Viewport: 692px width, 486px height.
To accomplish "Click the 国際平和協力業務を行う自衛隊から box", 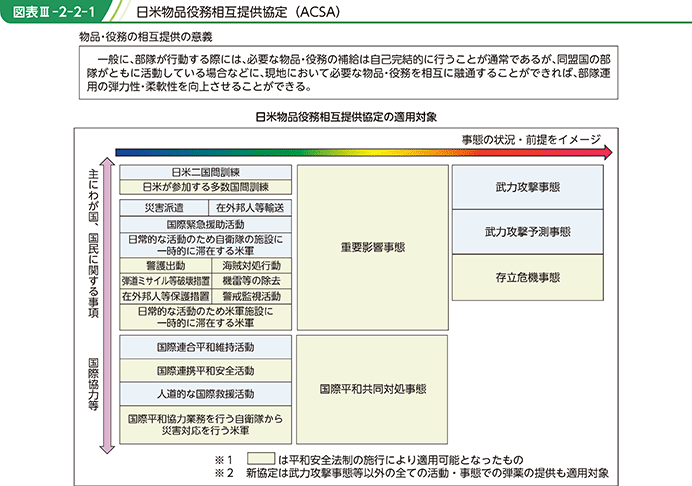I will (206, 425).
